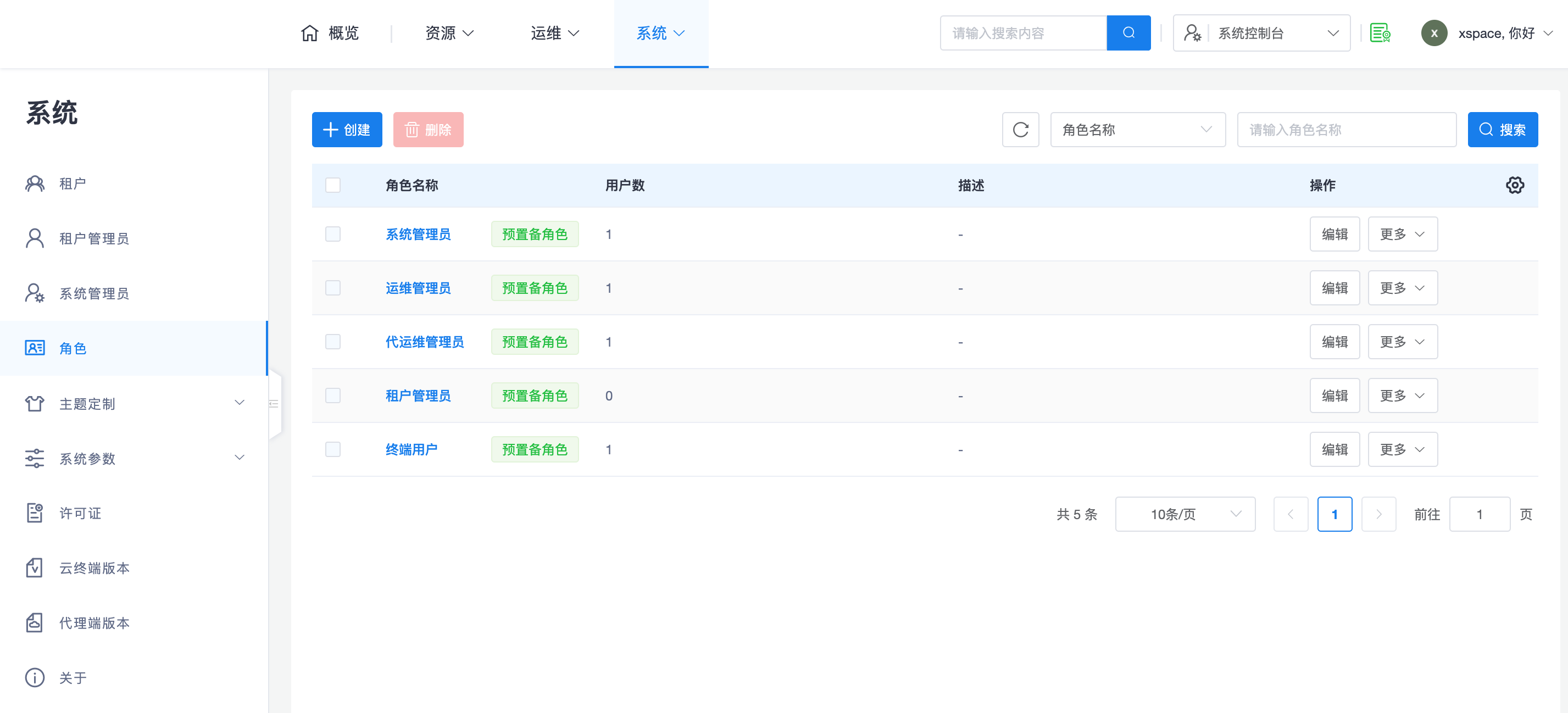This screenshot has height=713, width=1568.
Task: Click the 预置备角色 tag on 系统管理员 row
Action: [x=535, y=234]
